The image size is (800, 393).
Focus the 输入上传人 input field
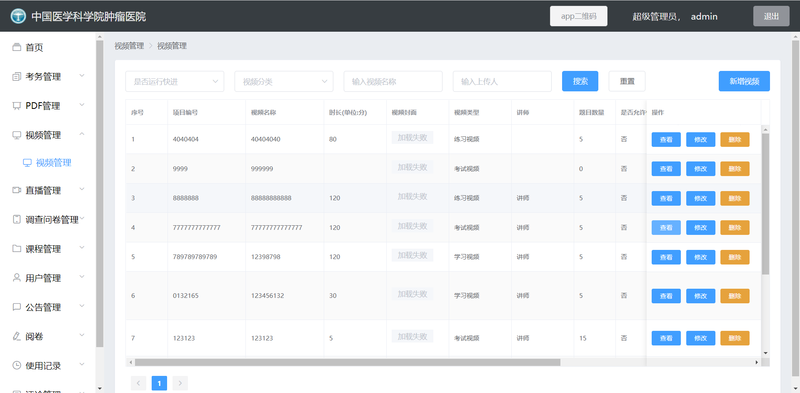click(502, 81)
